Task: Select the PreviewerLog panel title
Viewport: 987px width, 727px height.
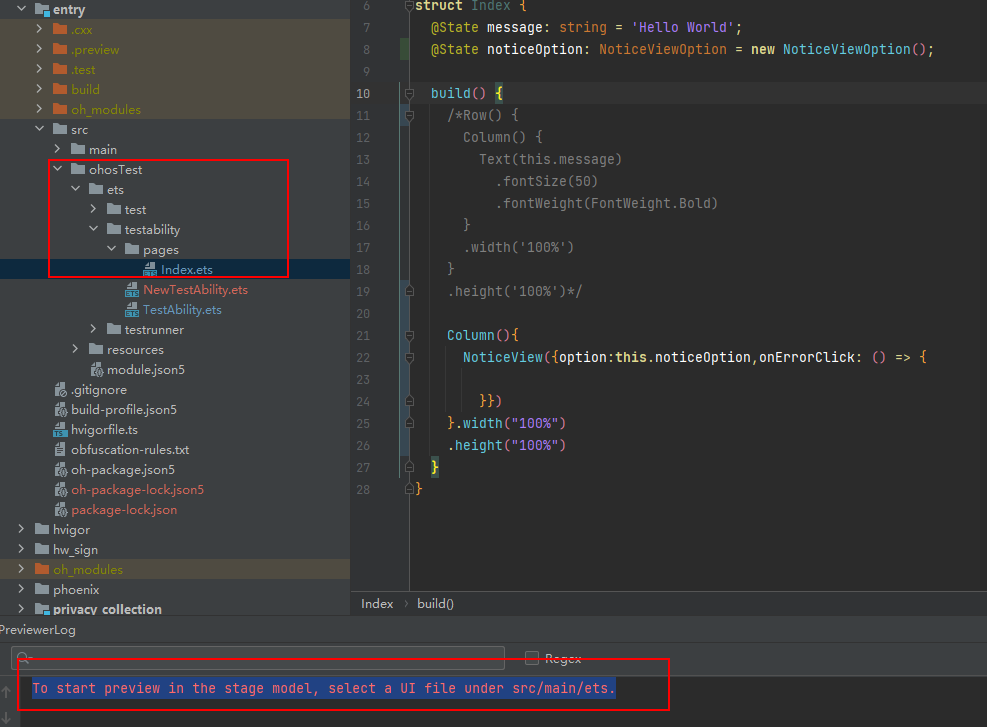Action: [38, 630]
